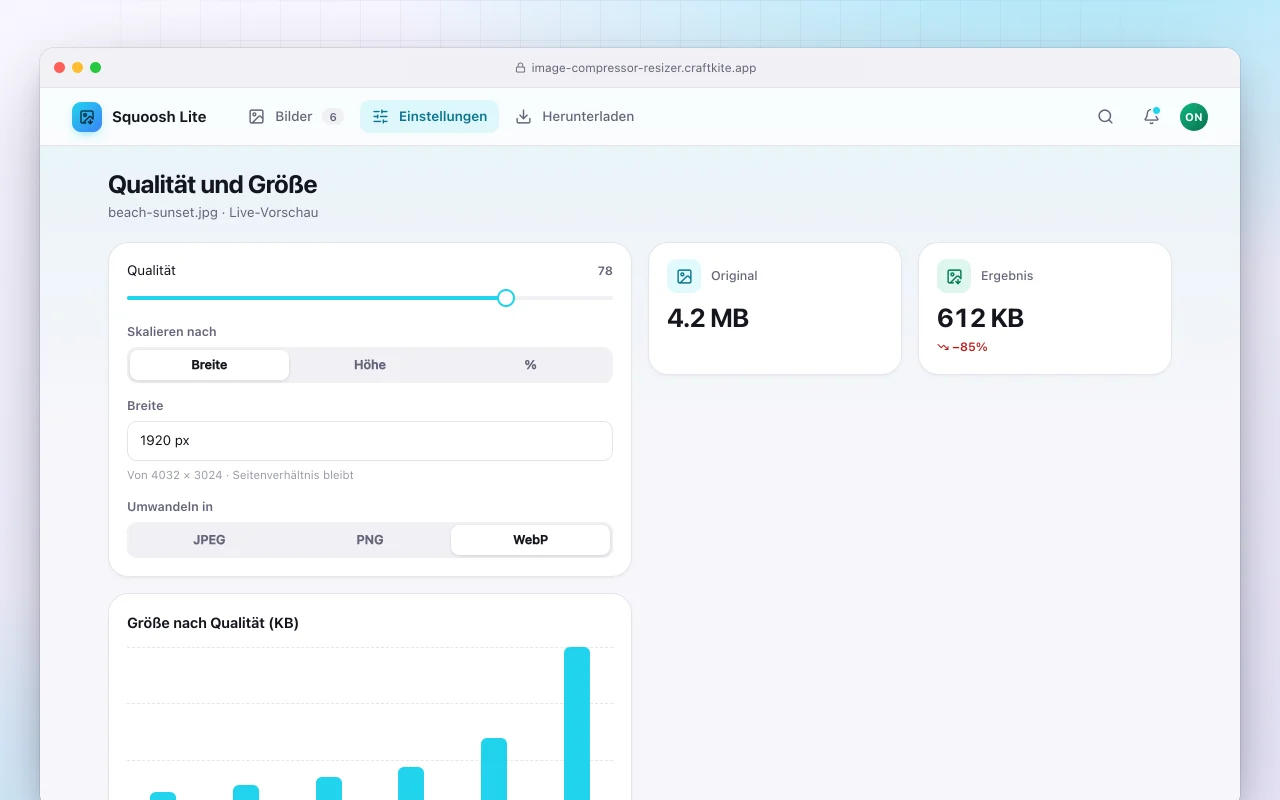The image size is (1280, 800).
Task: Select Breite scaling option
Action: pos(209,365)
